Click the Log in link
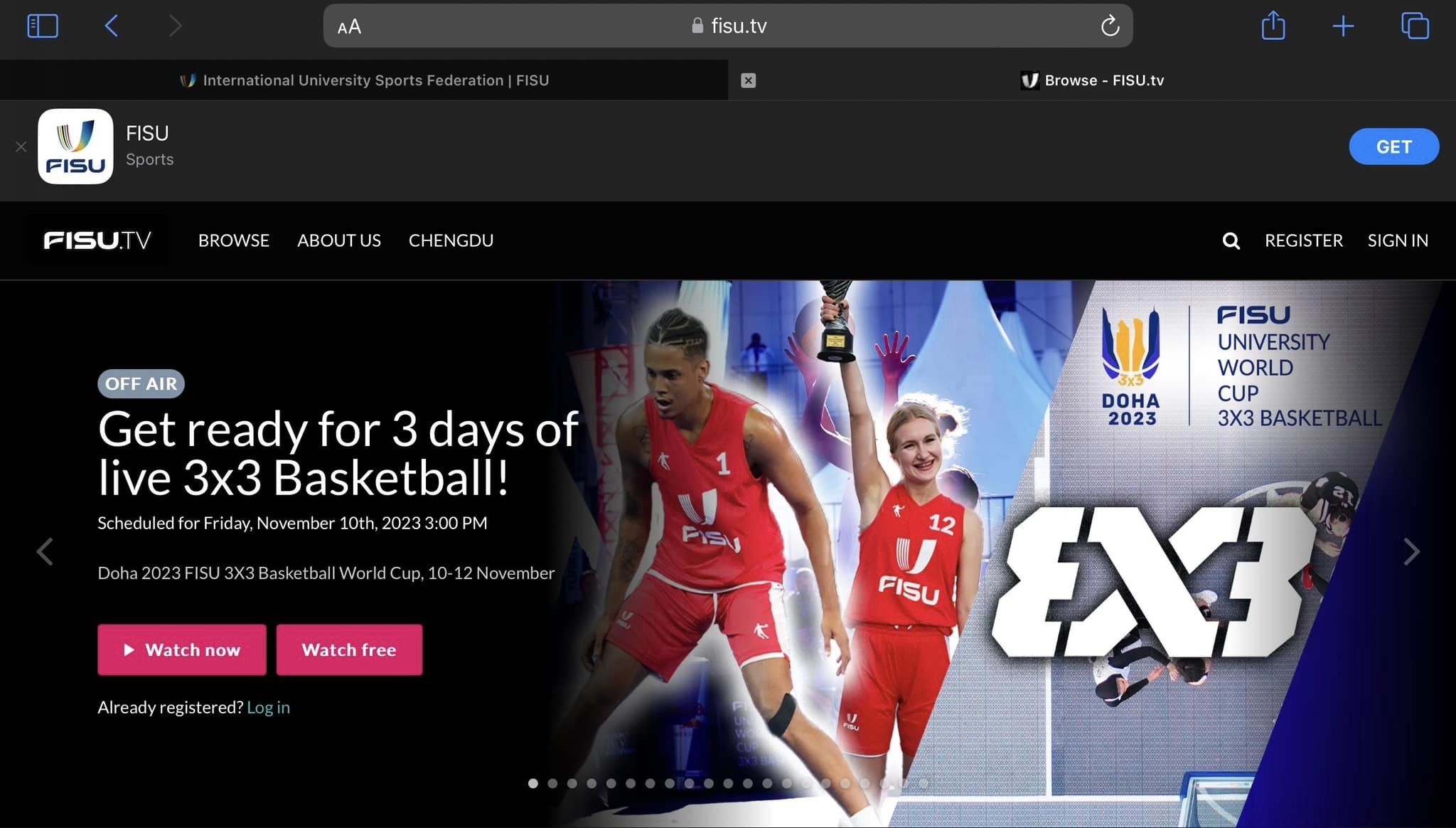 [268, 707]
